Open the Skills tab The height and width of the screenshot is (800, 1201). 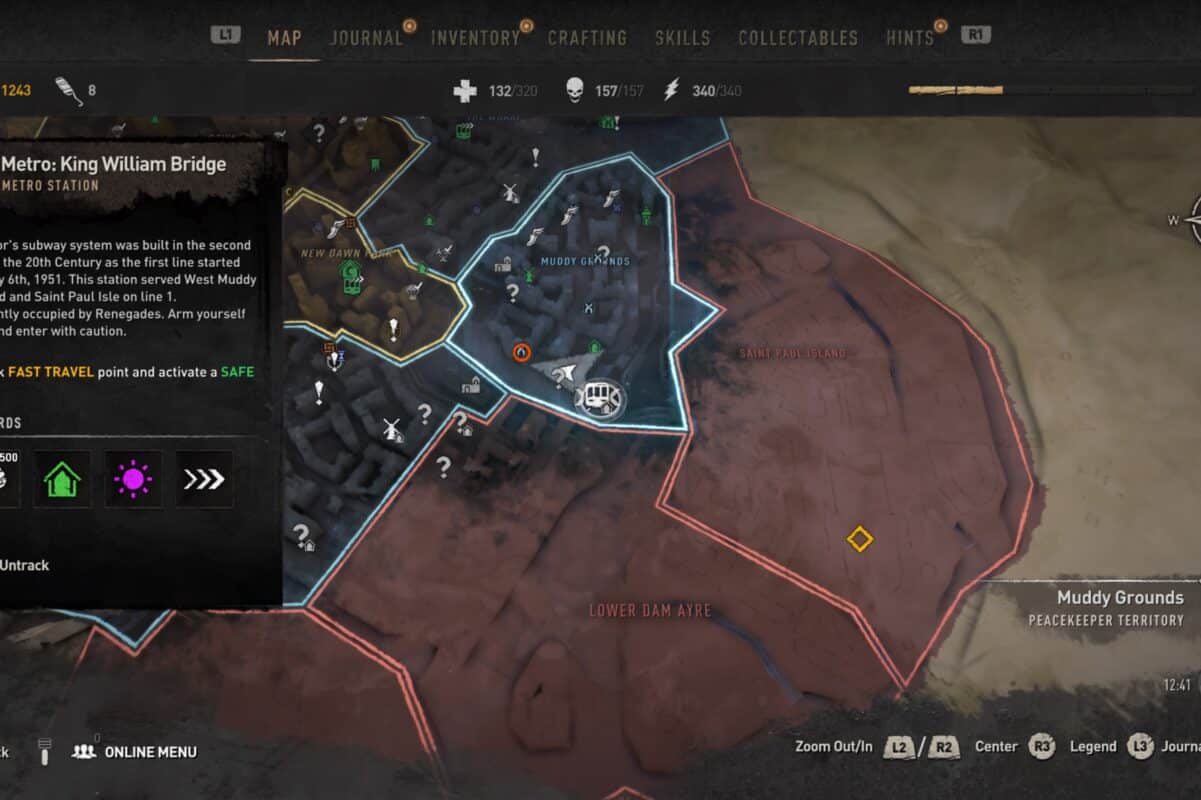[x=682, y=38]
